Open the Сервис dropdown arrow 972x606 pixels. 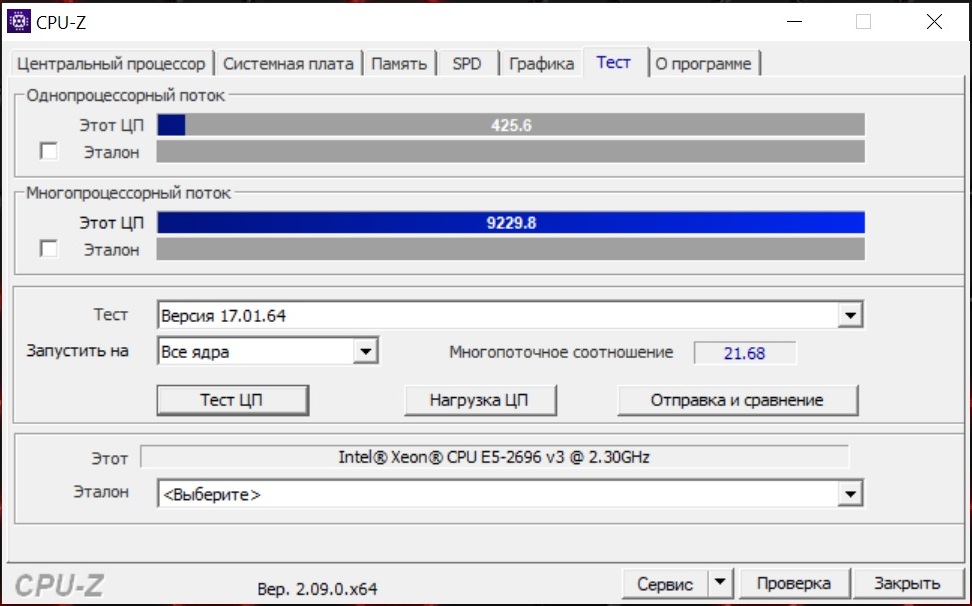click(x=720, y=582)
